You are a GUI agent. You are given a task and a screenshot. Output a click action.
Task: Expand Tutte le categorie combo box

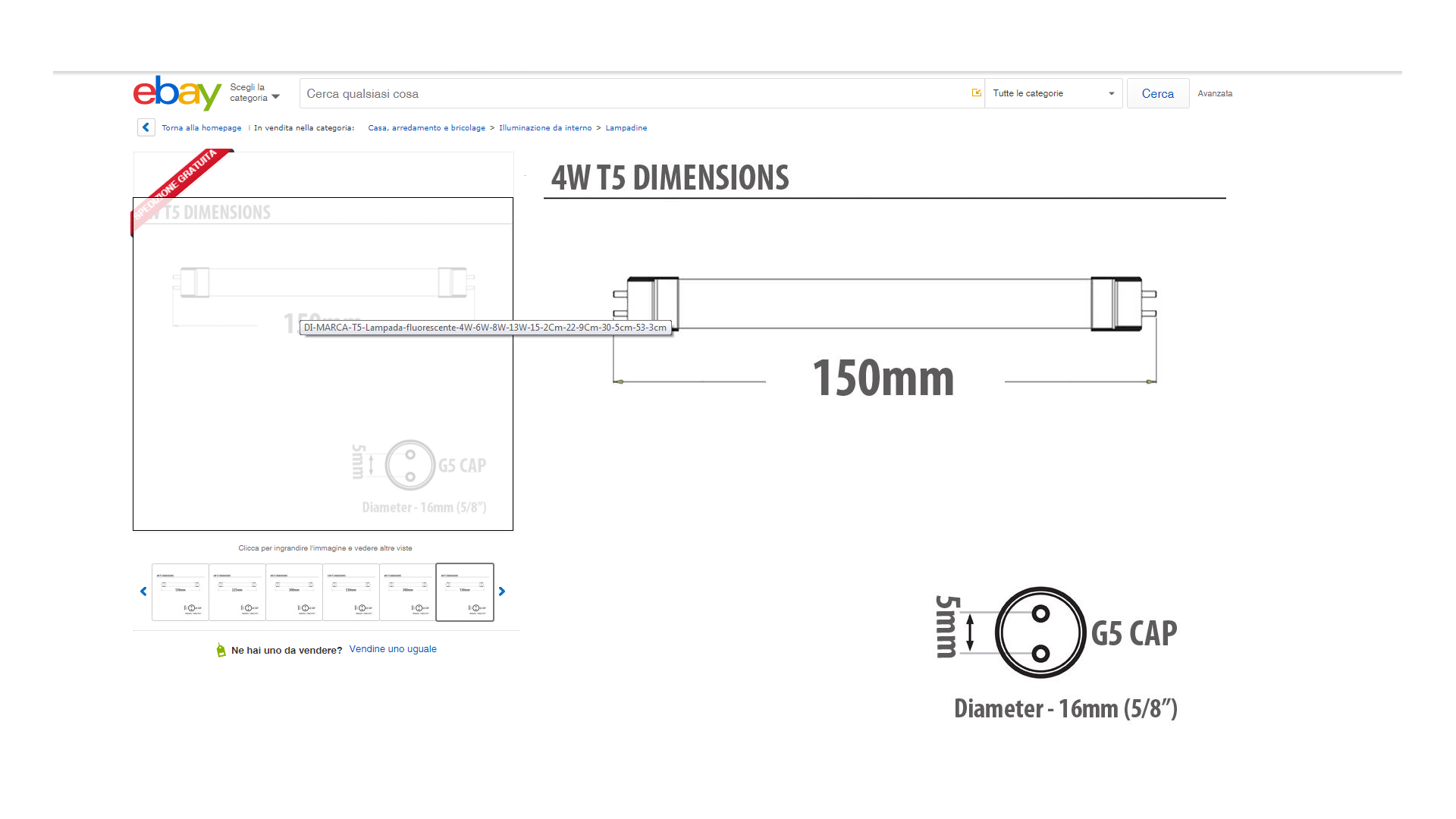pyautogui.click(x=1053, y=93)
